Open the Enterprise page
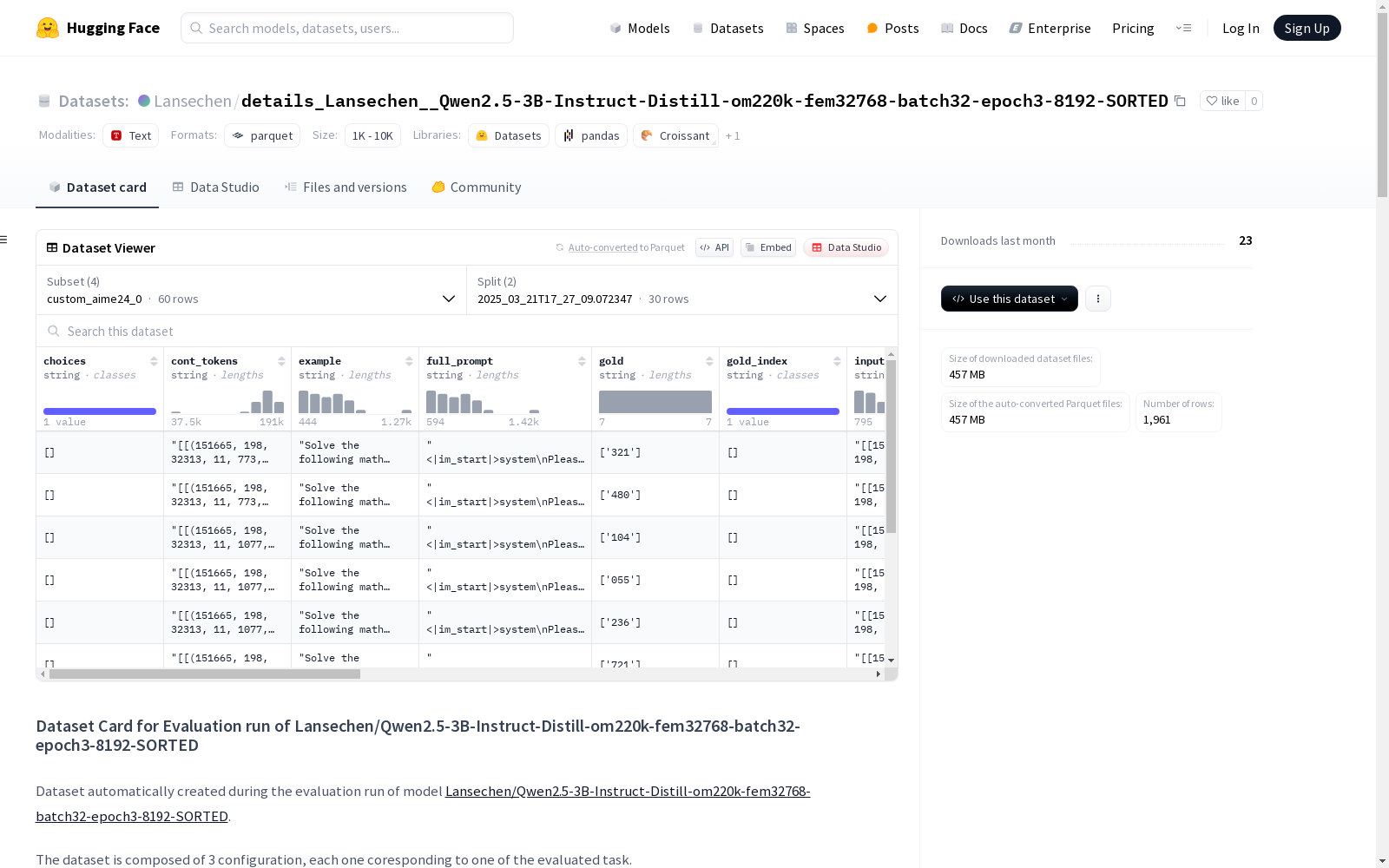The image size is (1389, 868). (x=1050, y=28)
